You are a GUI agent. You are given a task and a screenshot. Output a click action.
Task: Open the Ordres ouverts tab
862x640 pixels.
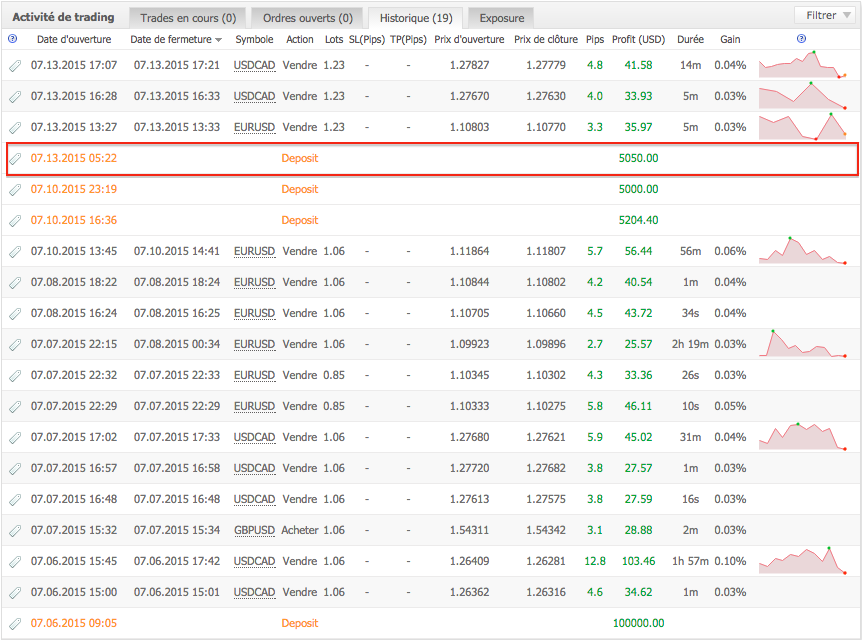[307, 18]
